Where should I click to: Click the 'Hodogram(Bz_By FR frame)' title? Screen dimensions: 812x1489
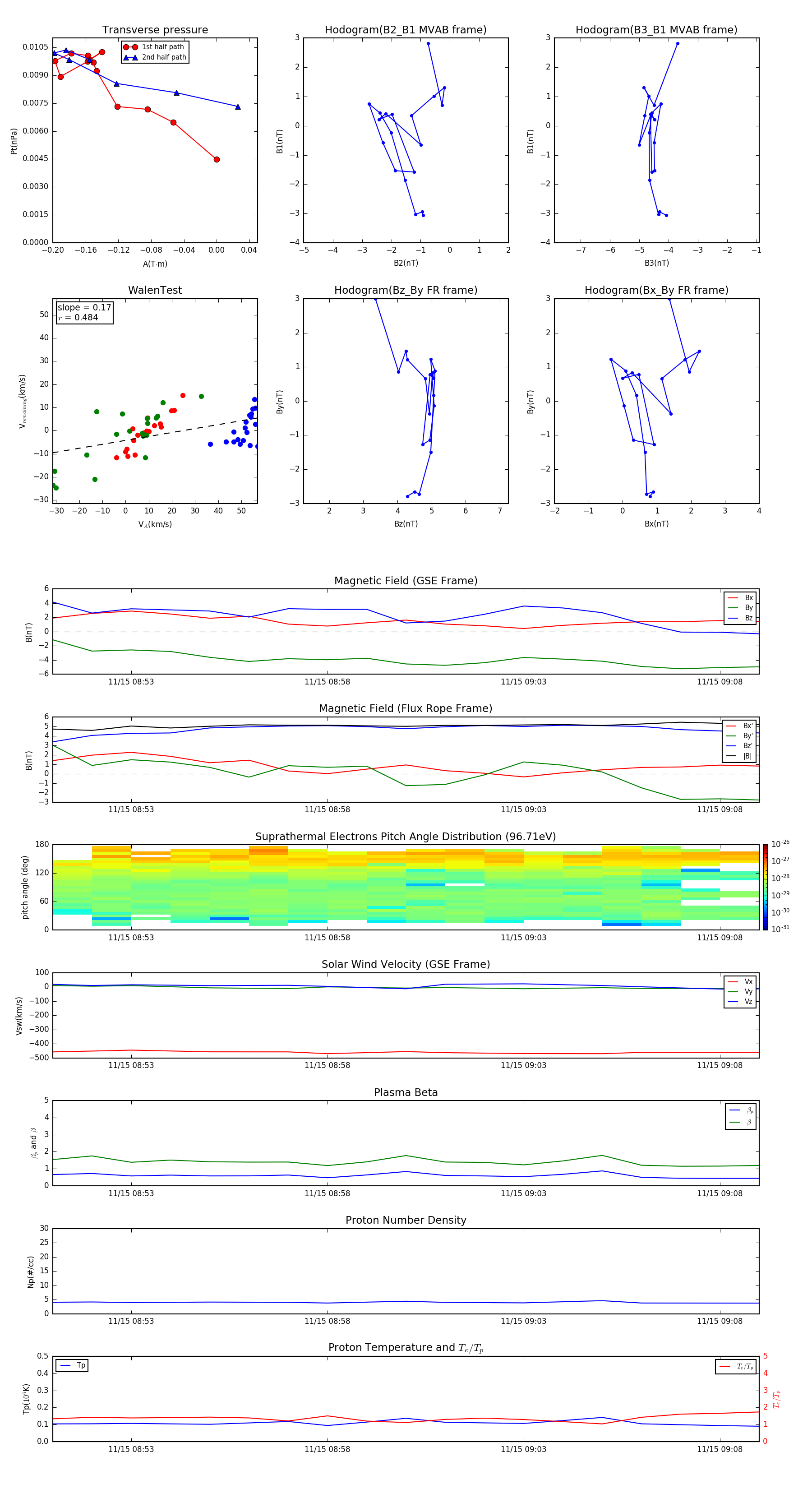(406, 290)
